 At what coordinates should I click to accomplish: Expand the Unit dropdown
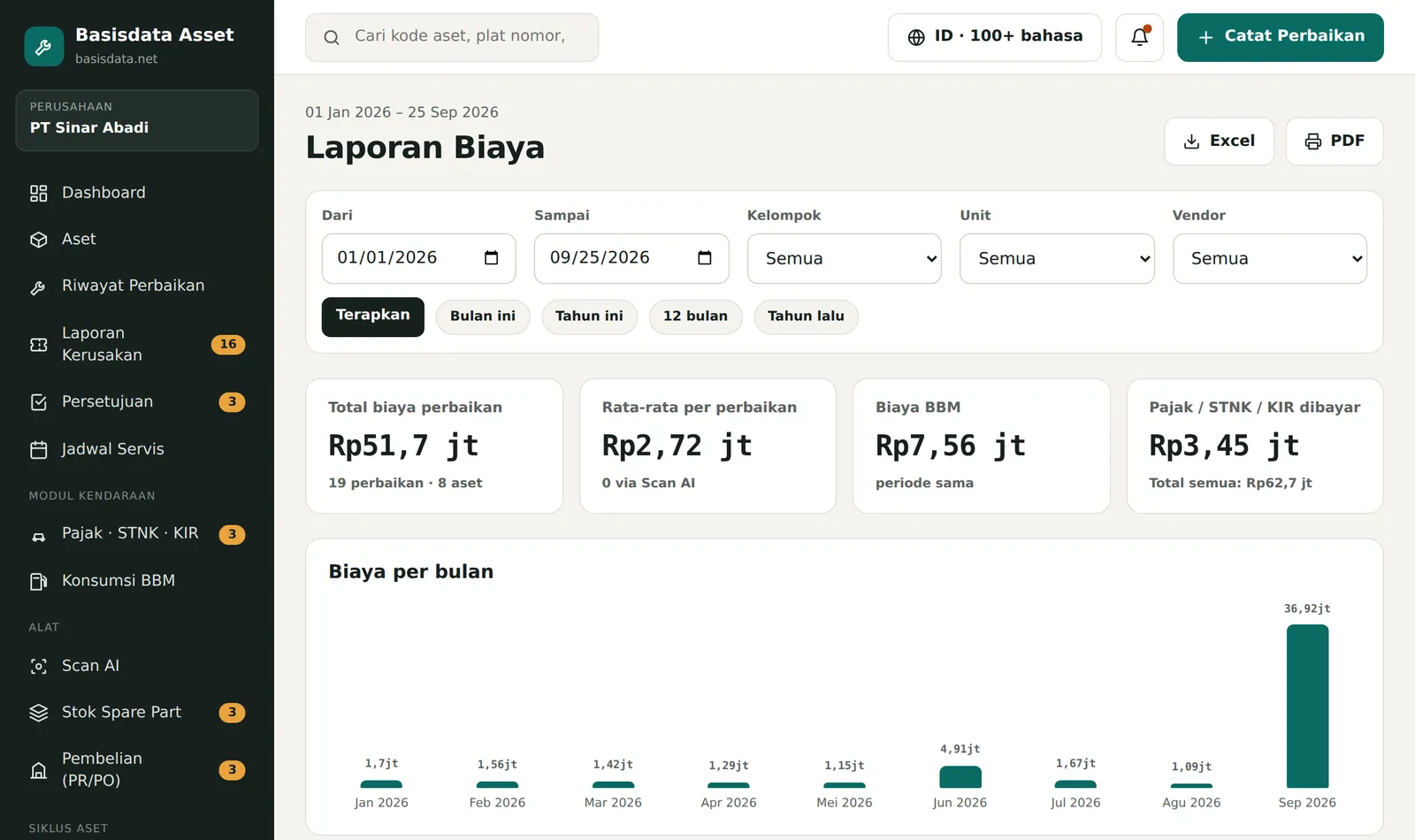pos(1057,258)
